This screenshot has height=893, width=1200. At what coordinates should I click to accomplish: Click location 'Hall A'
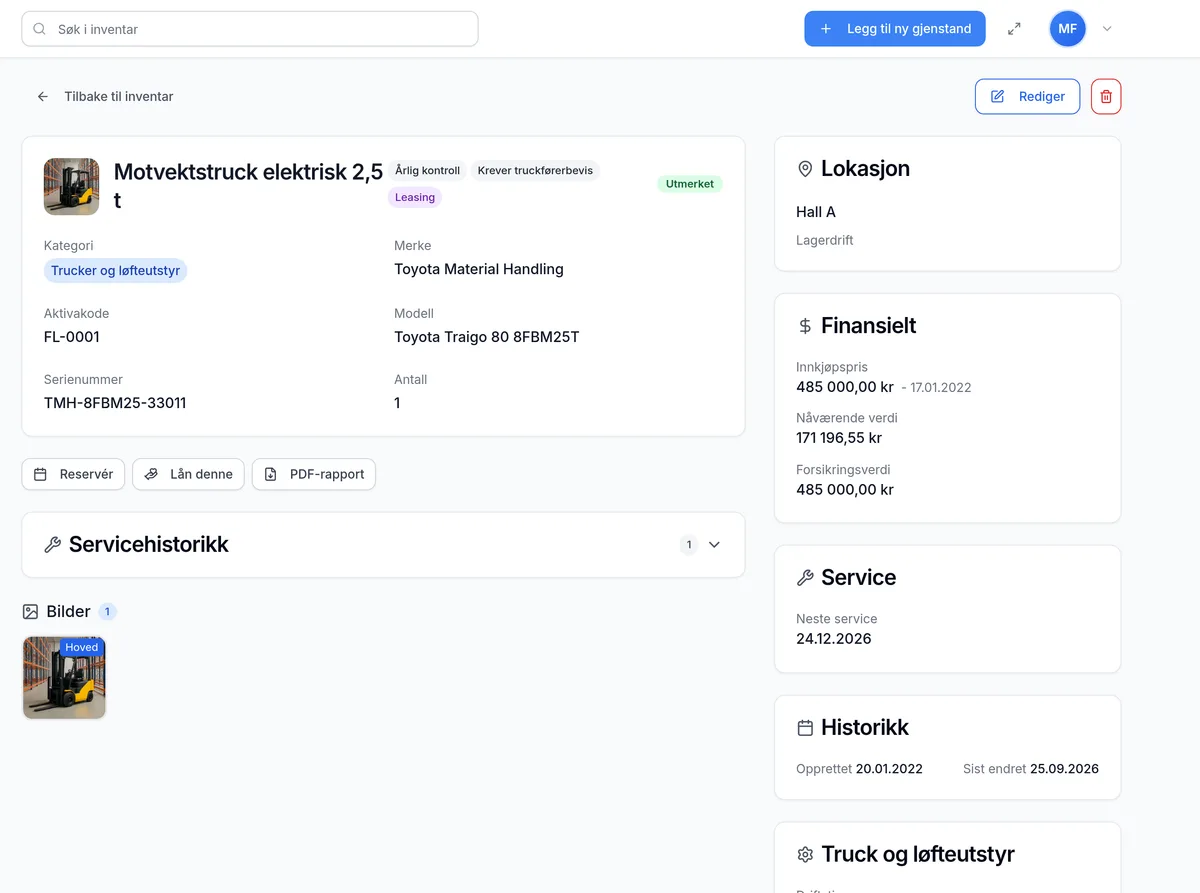click(x=816, y=212)
